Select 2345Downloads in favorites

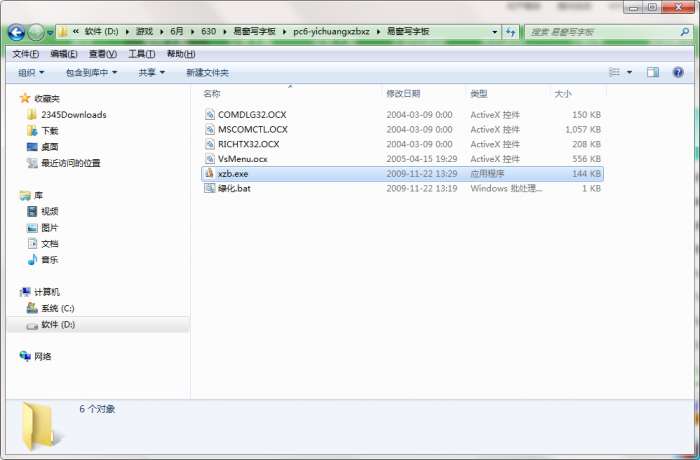[74, 115]
